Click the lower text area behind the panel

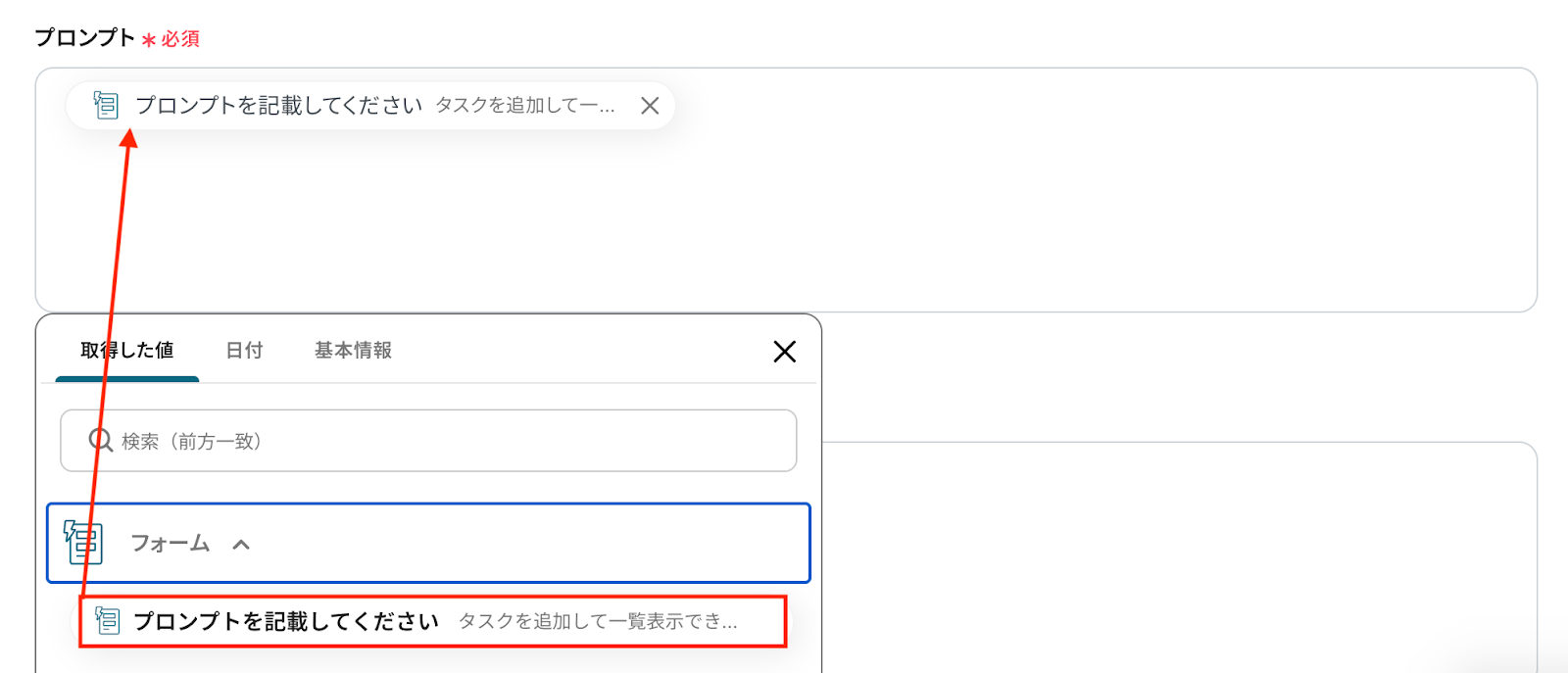click(1176, 558)
